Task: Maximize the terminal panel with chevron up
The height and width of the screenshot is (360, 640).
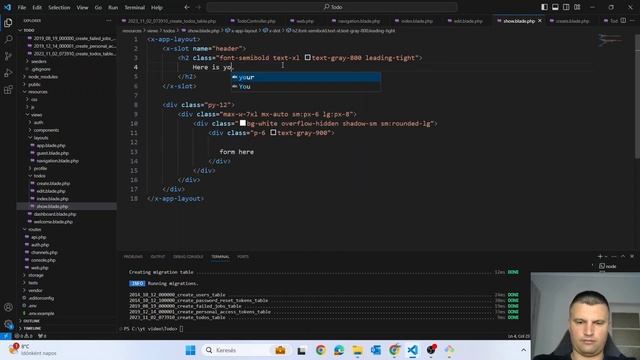Action: tap(623, 256)
